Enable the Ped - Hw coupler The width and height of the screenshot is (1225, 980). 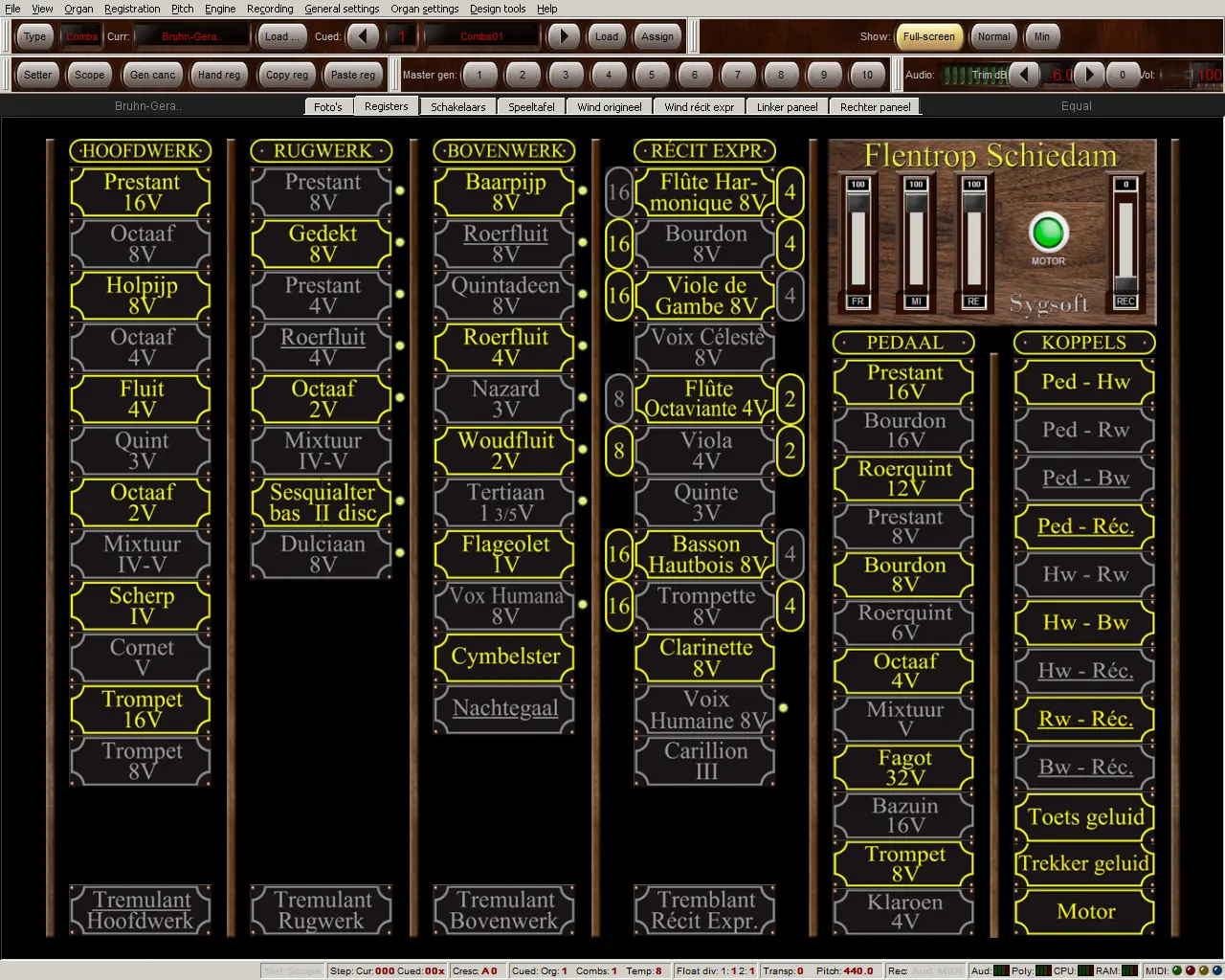pyautogui.click(x=1085, y=382)
